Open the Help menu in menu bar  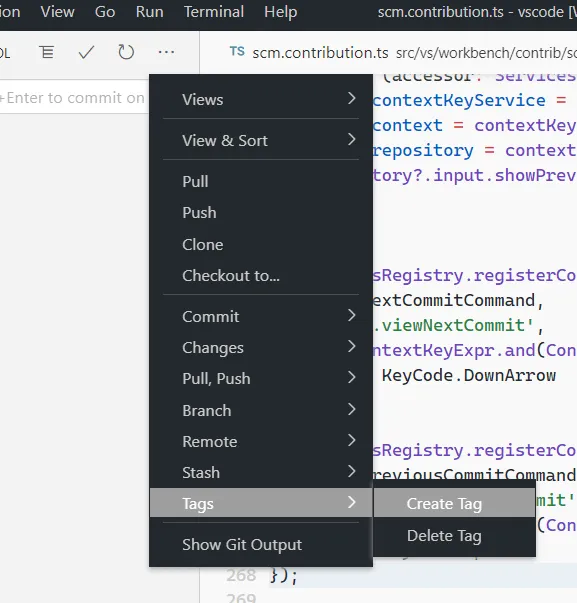click(x=280, y=12)
